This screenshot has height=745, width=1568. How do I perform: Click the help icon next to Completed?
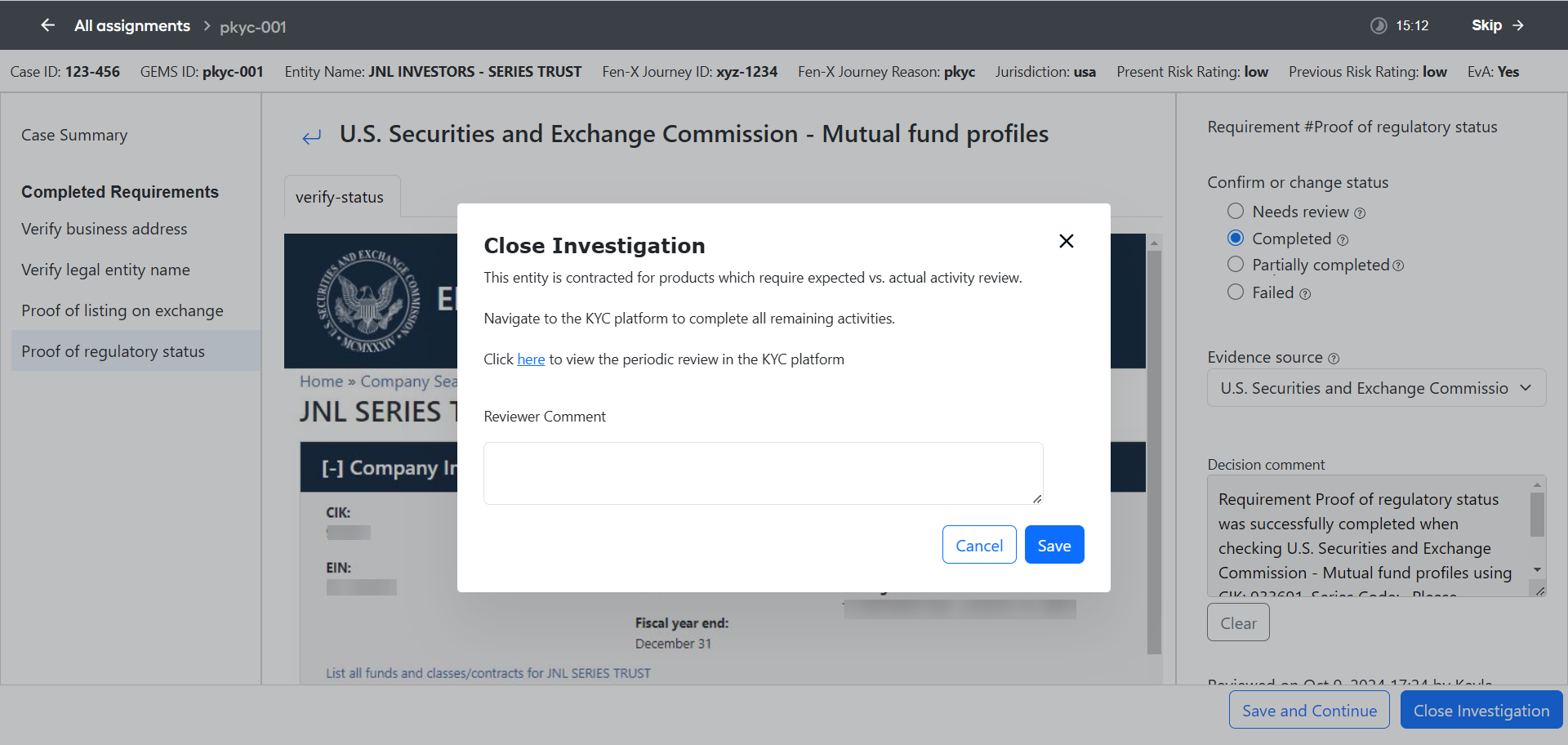(x=1343, y=240)
